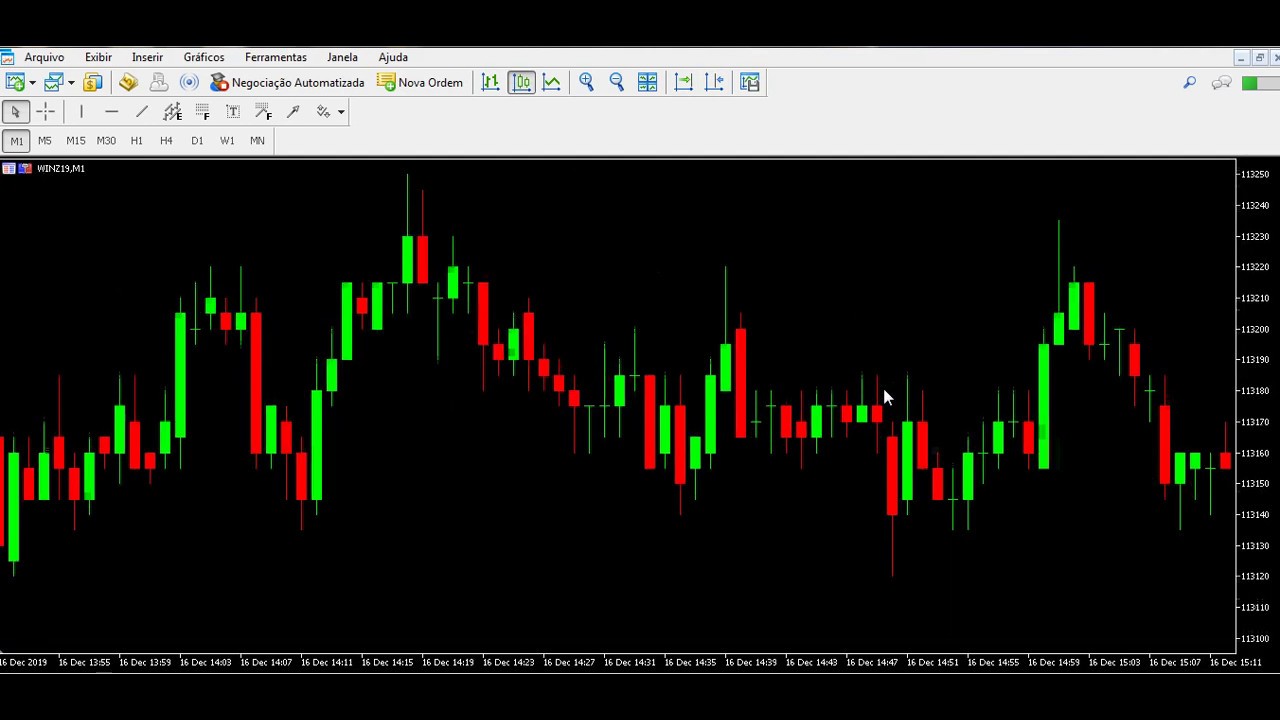The height and width of the screenshot is (720, 1280).
Task: Switch to the D1 timeframe
Action: pyautogui.click(x=197, y=141)
